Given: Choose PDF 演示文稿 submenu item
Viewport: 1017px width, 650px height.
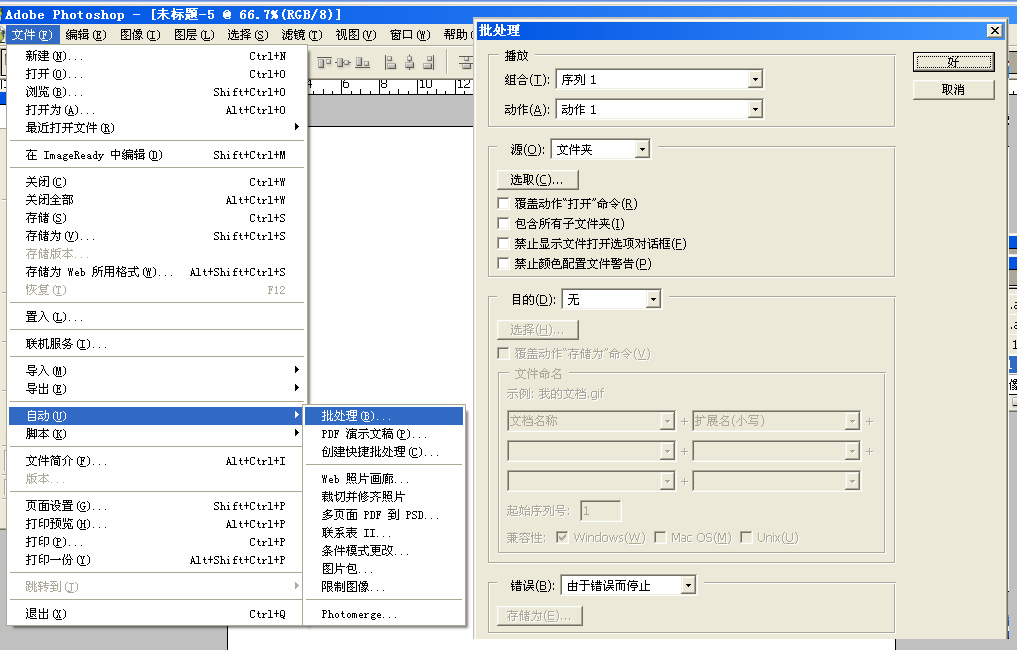Looking at the screenshot, I should click(x=384, y=434).
